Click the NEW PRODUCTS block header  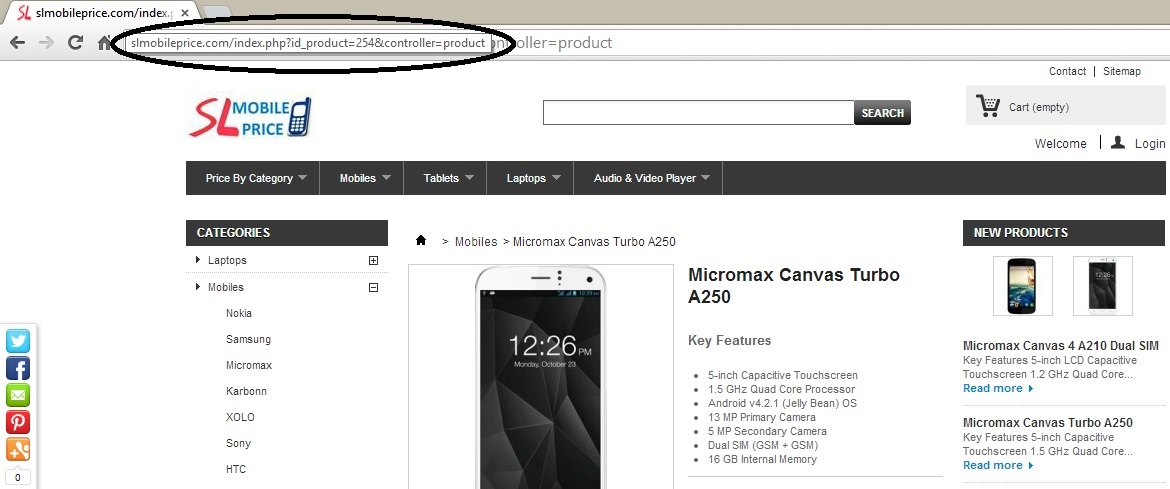tap(1064, 233)
